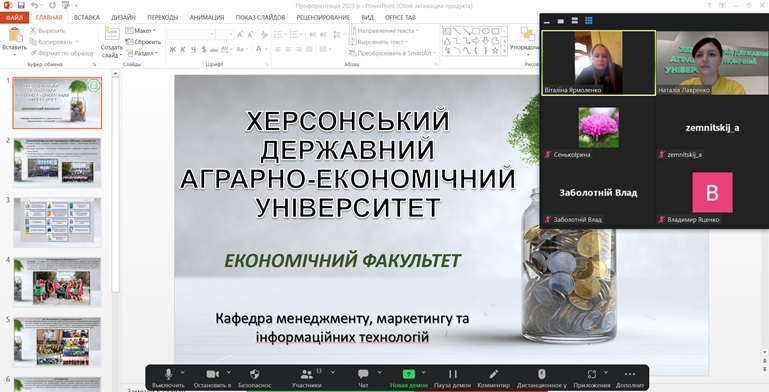Start slideshow from Quick Access toolbar icon
The width and height of the screenshot is (769, 392).
(x=66, y=5)
